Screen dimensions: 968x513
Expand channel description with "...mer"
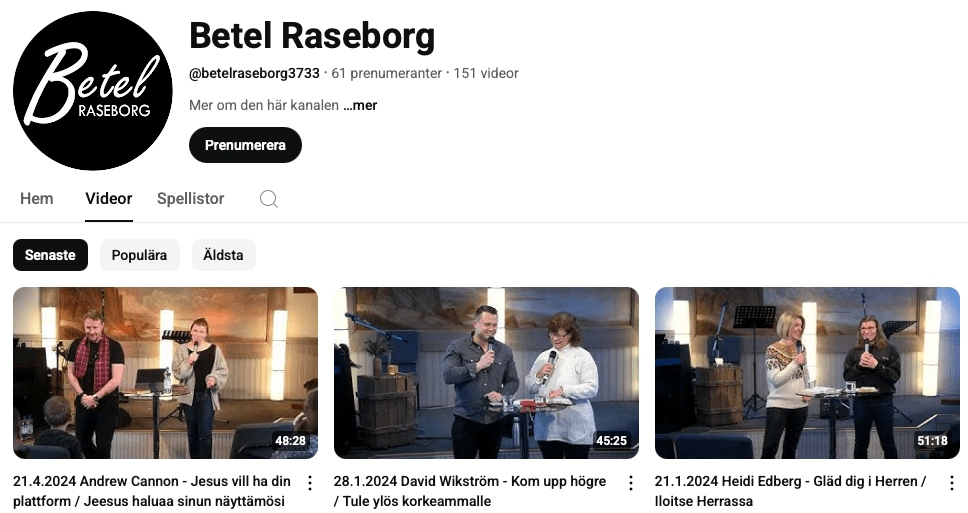[353, 105]
